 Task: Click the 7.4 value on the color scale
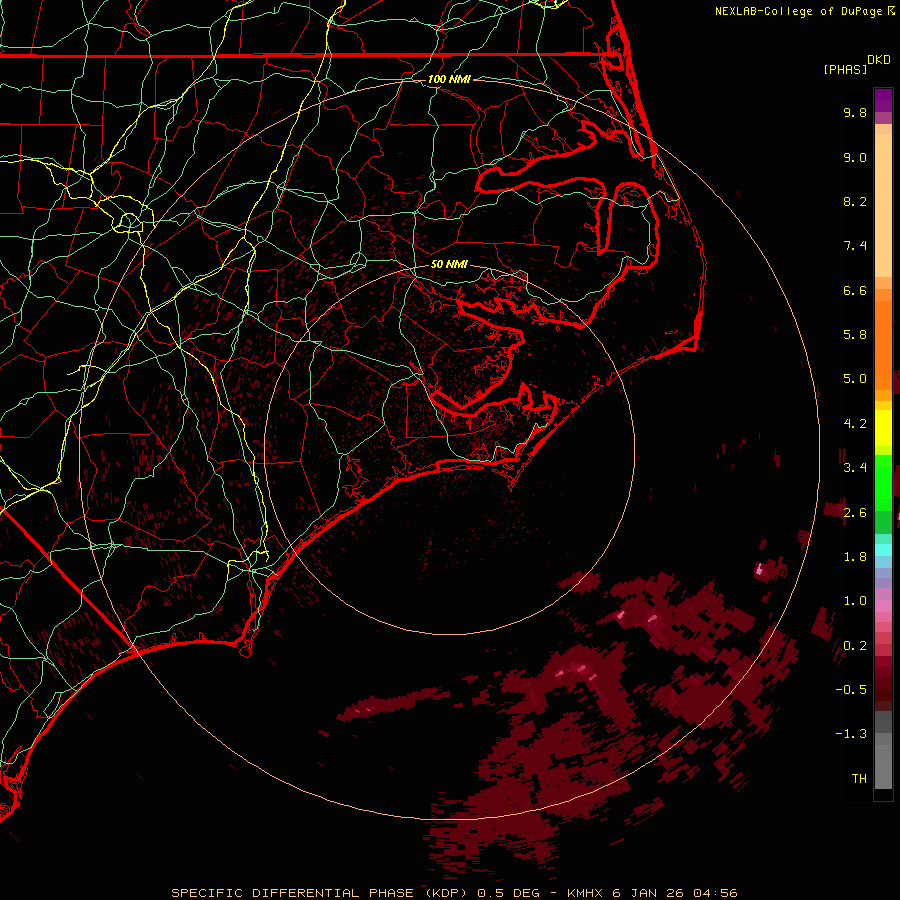pos(855,246)
